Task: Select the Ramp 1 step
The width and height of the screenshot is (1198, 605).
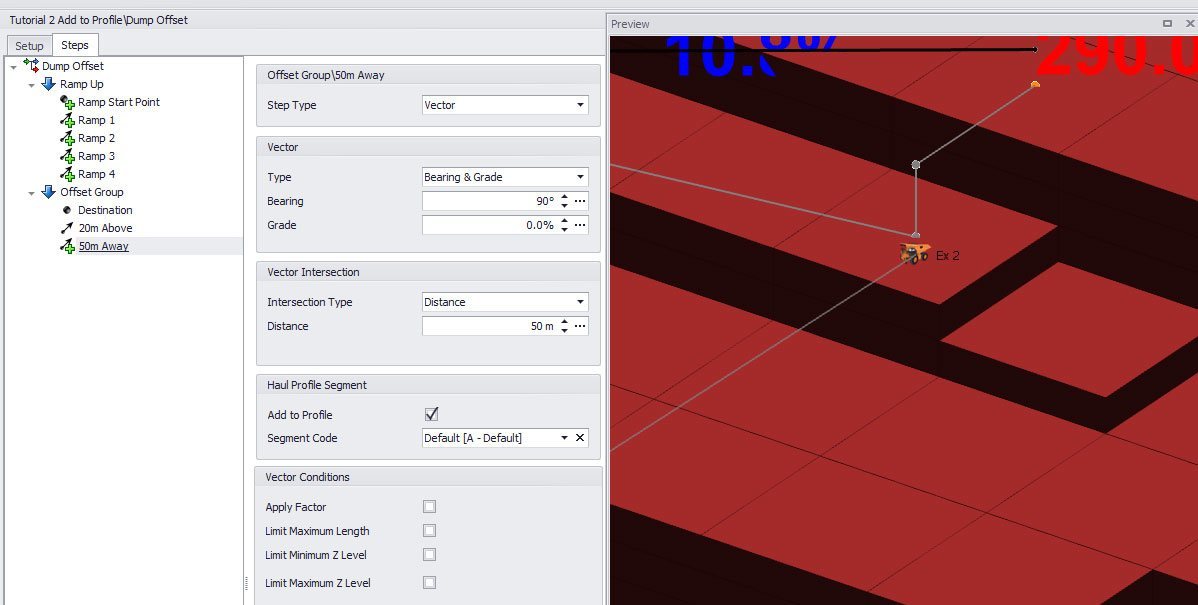Action: click(96, 120)
